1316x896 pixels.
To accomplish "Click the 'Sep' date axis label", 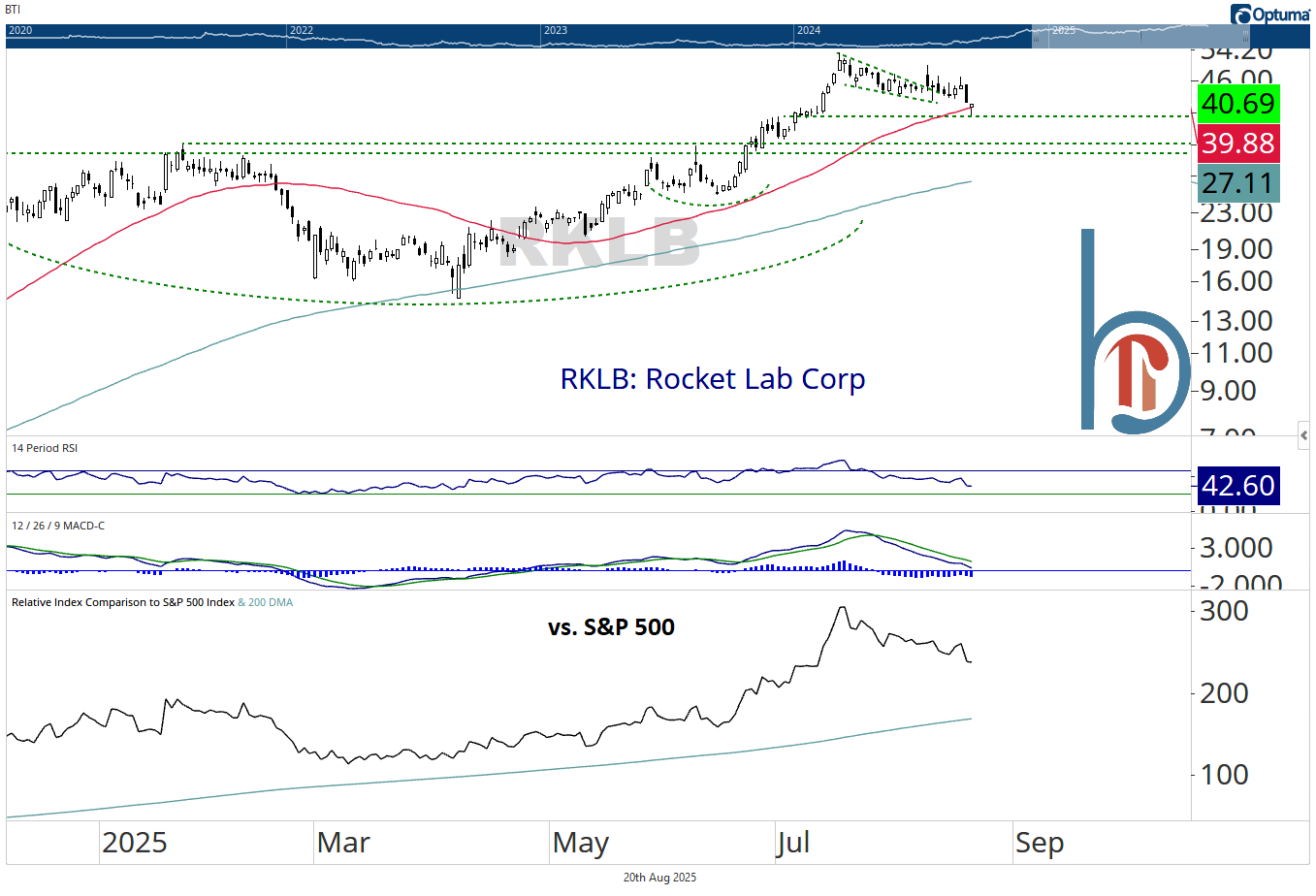I will click(1040, 843).
